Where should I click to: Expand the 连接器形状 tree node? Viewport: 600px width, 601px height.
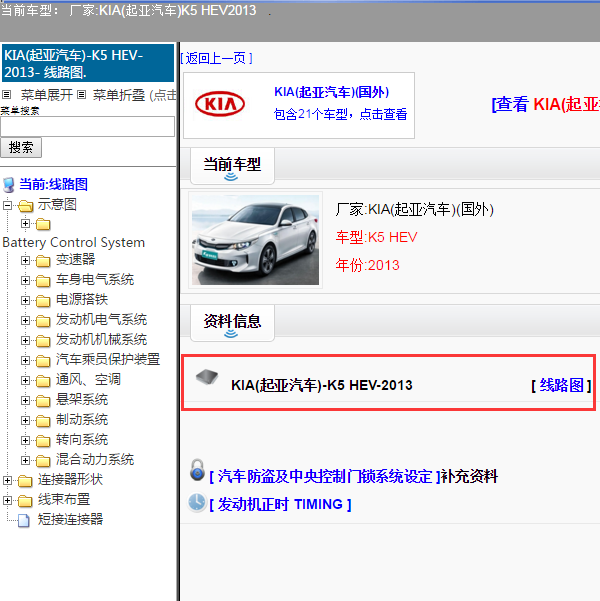tap(7, 480)
